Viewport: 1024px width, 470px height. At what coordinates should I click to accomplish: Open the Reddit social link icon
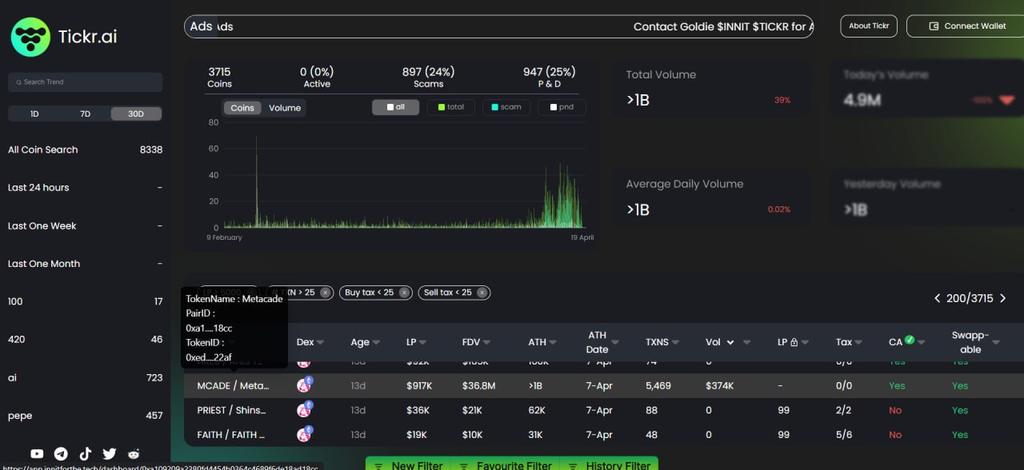tap(133, 454)
